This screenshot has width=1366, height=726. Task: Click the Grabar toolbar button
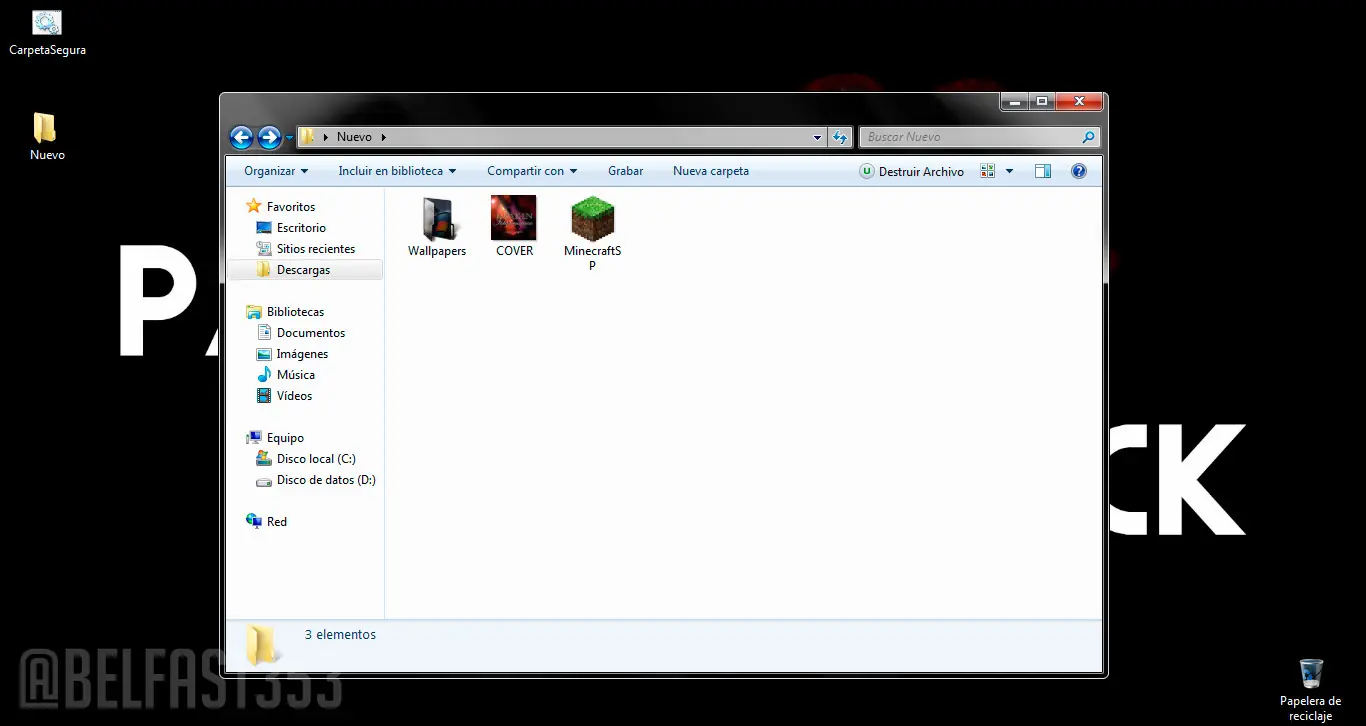coord(625,171)
